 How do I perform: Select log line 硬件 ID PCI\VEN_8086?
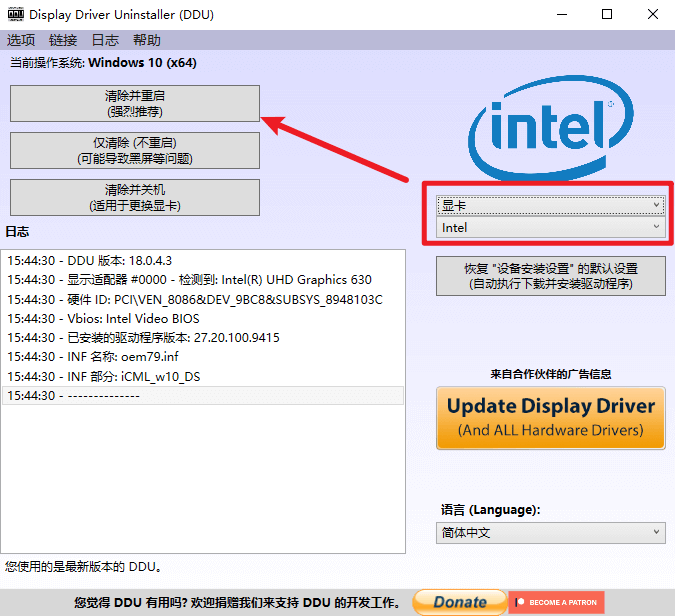(x=202, y=300)
